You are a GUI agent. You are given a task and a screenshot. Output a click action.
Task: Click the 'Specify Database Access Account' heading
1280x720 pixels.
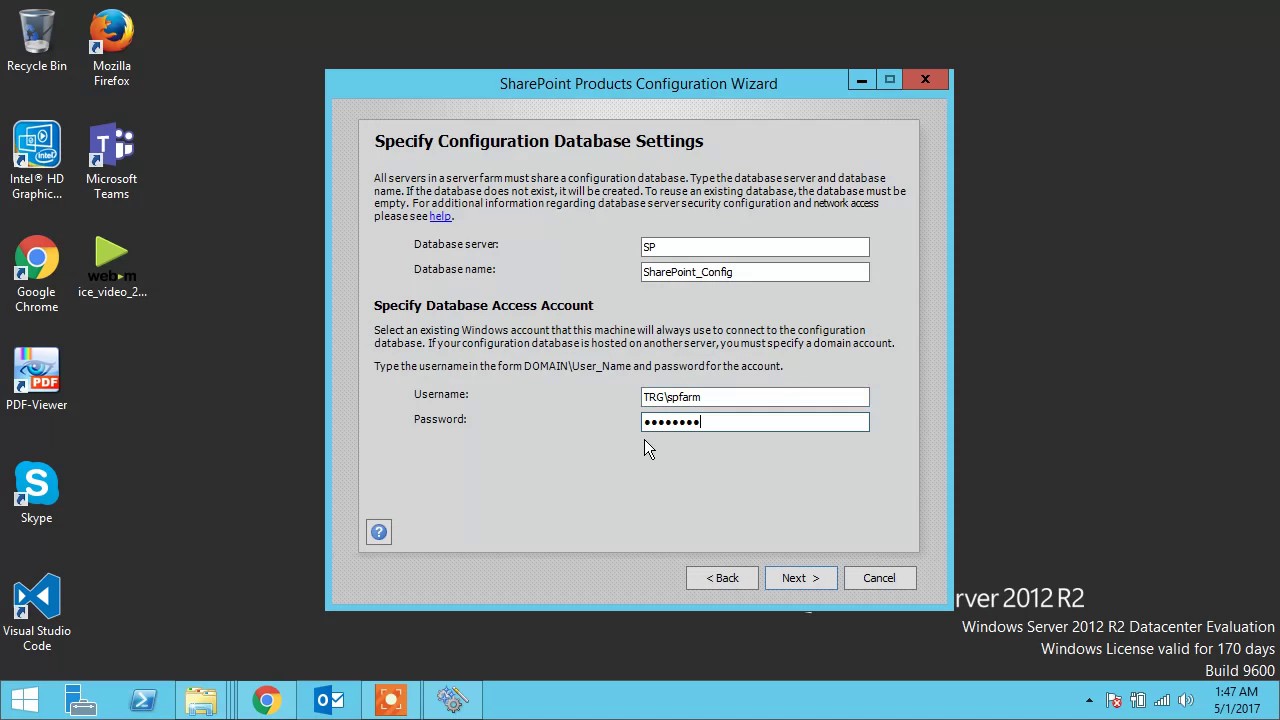click(x=484, y=305)
